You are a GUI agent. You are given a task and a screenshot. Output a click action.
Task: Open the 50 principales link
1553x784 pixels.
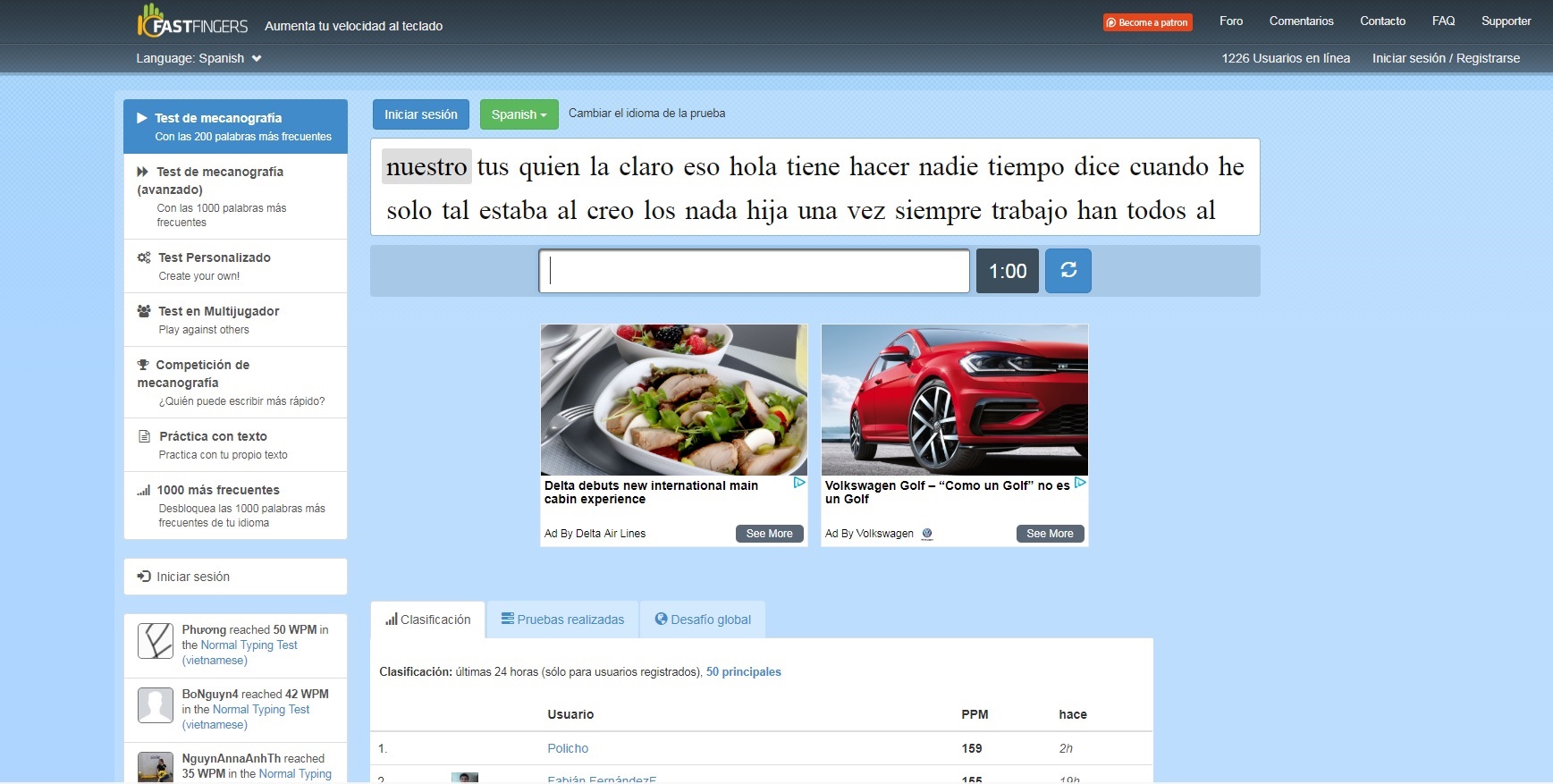(743, 672)
